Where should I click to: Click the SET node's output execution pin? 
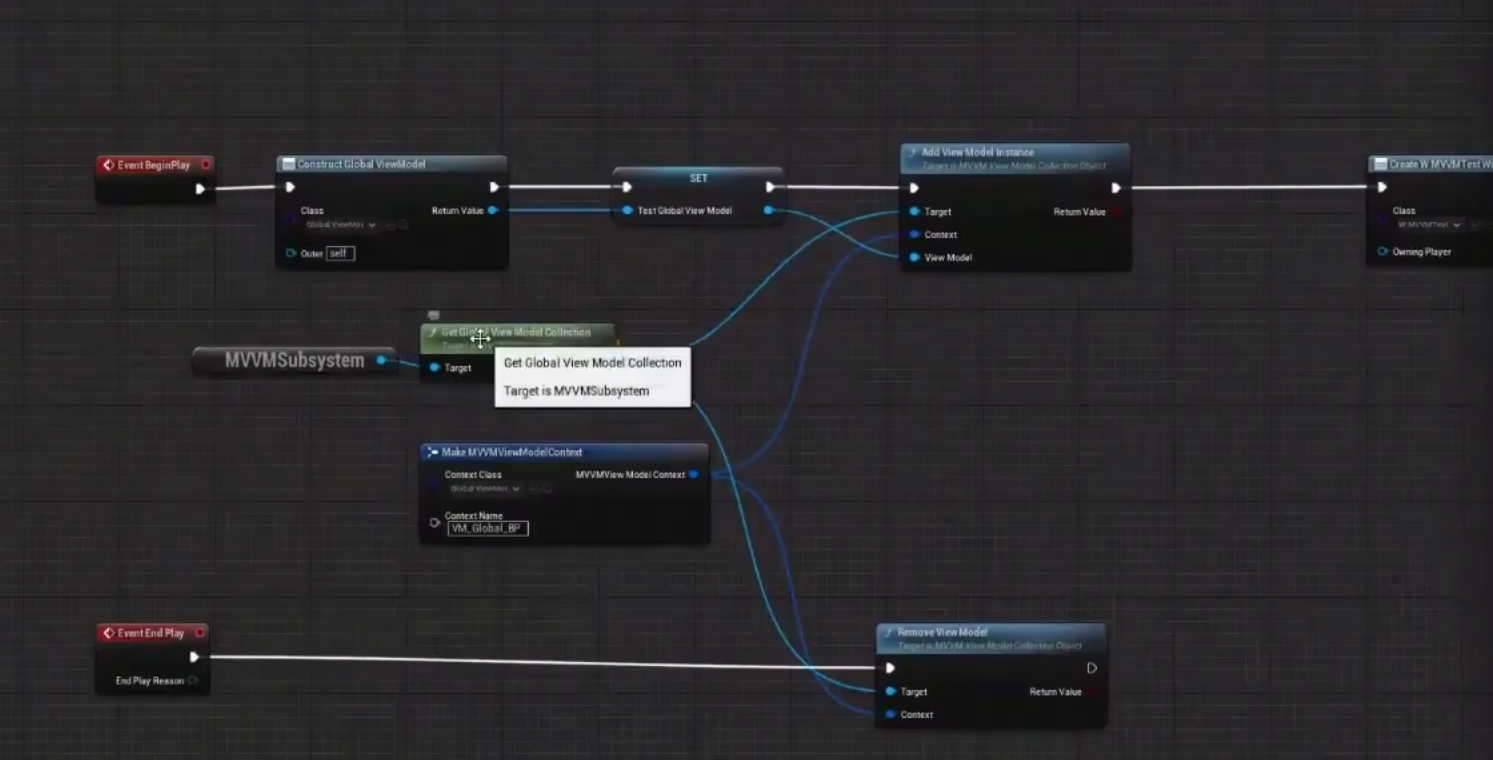tap(770, 187)
